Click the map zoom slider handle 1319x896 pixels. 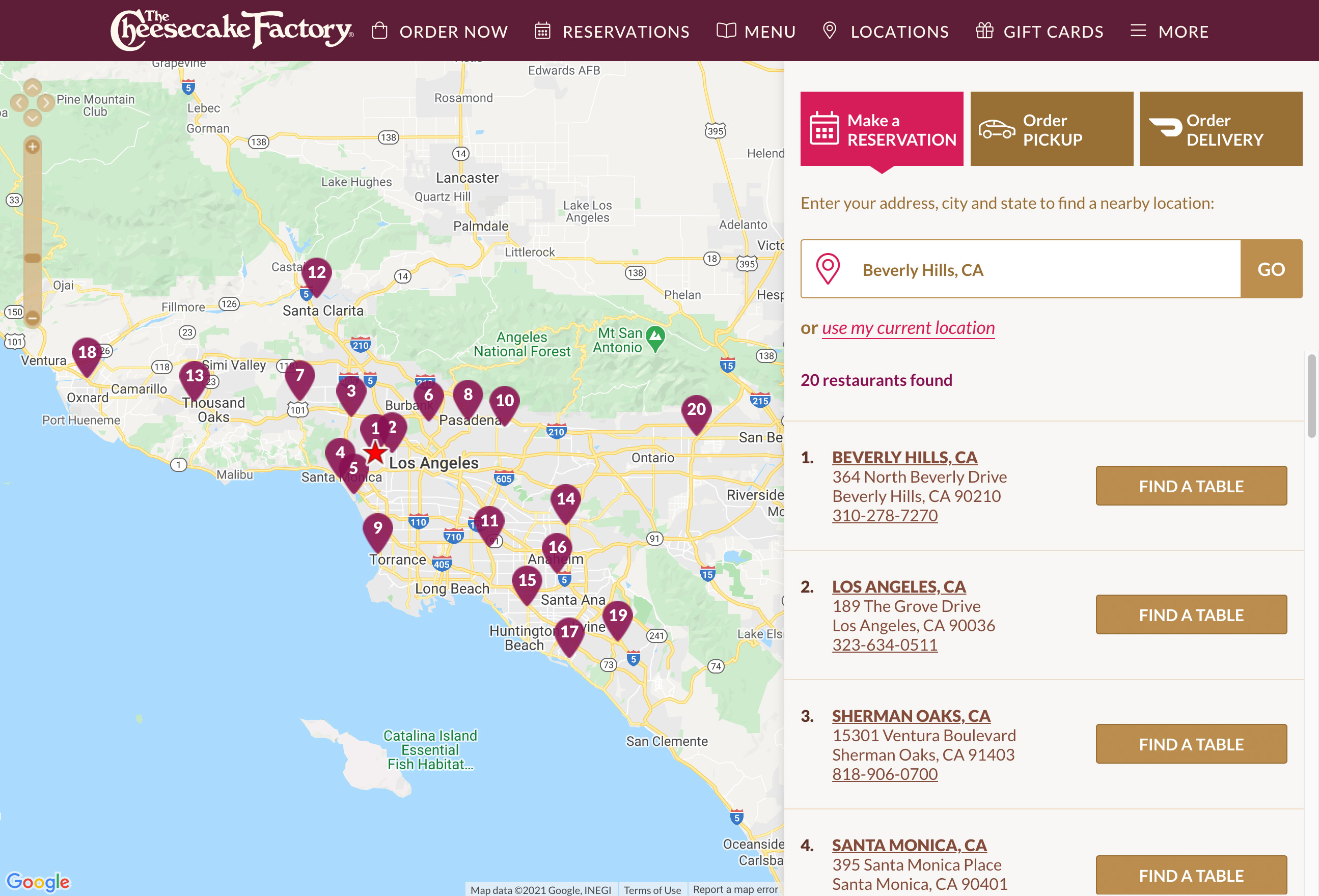pyautogui.click(x=33, y=258)
